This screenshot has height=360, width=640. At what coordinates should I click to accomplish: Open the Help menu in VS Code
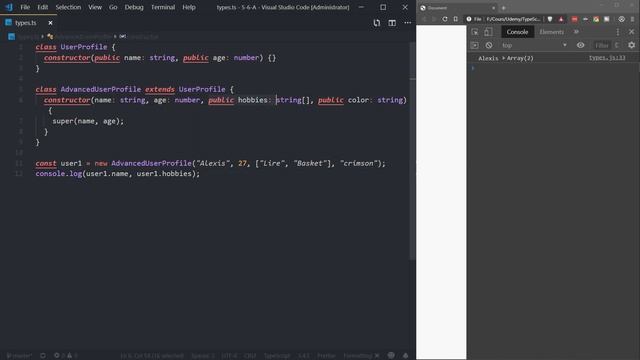pos(189,7)
